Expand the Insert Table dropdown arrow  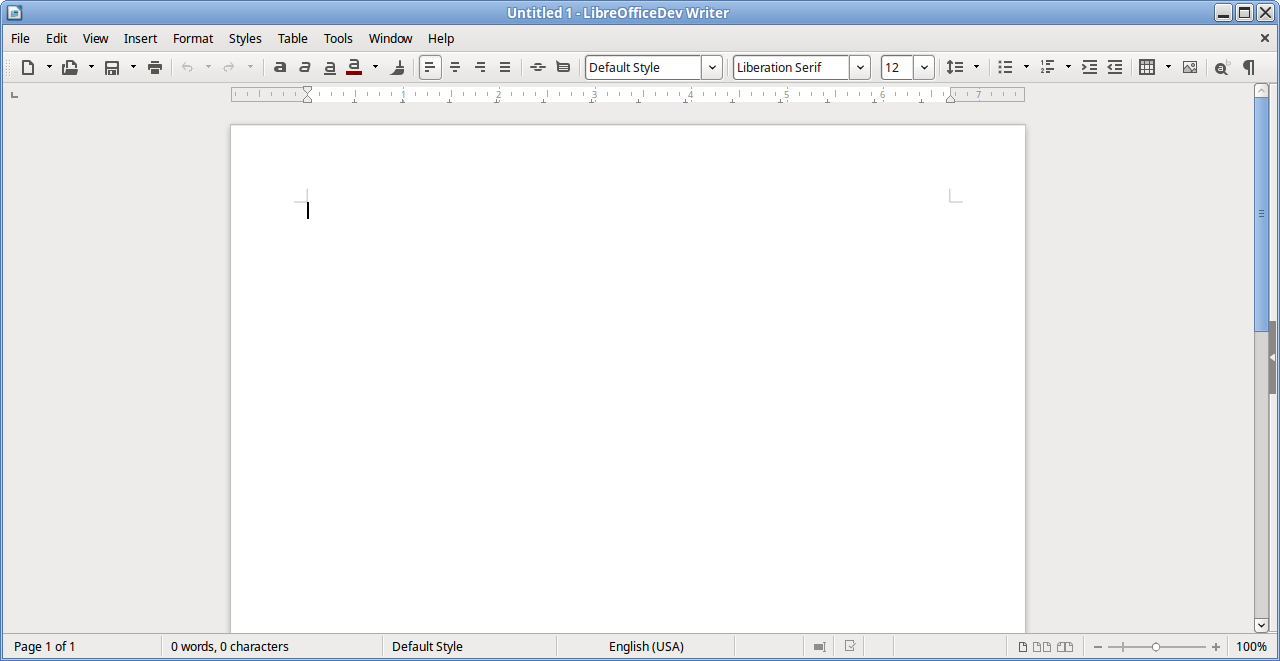click(x=1168, y=67)
